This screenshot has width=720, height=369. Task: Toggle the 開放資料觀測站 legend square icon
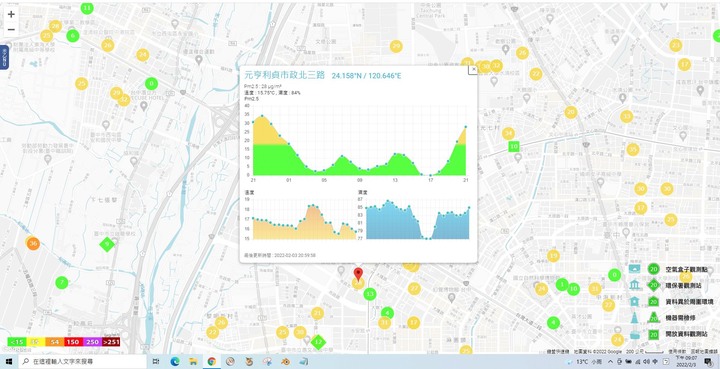coord(653,334)
